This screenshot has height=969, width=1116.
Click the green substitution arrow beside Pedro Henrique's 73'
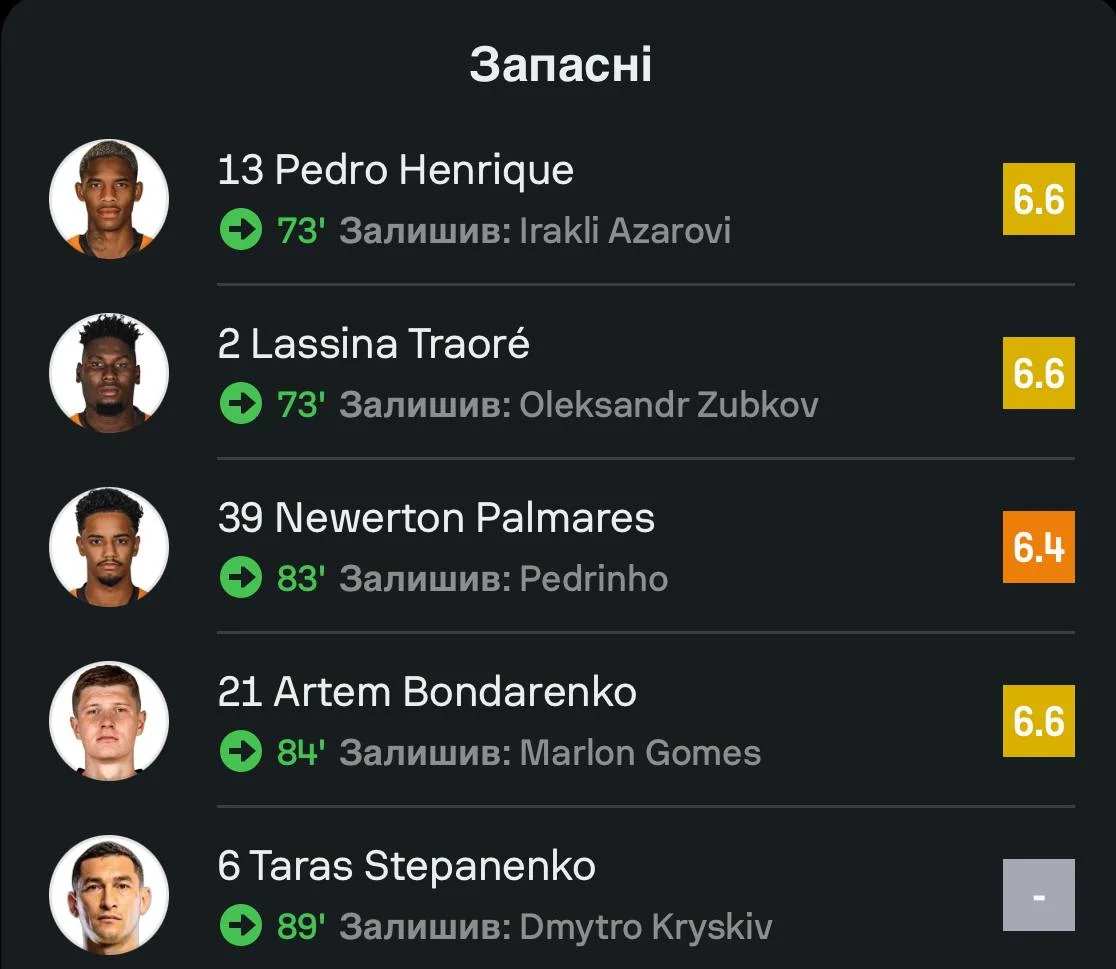tap(240, 231)
